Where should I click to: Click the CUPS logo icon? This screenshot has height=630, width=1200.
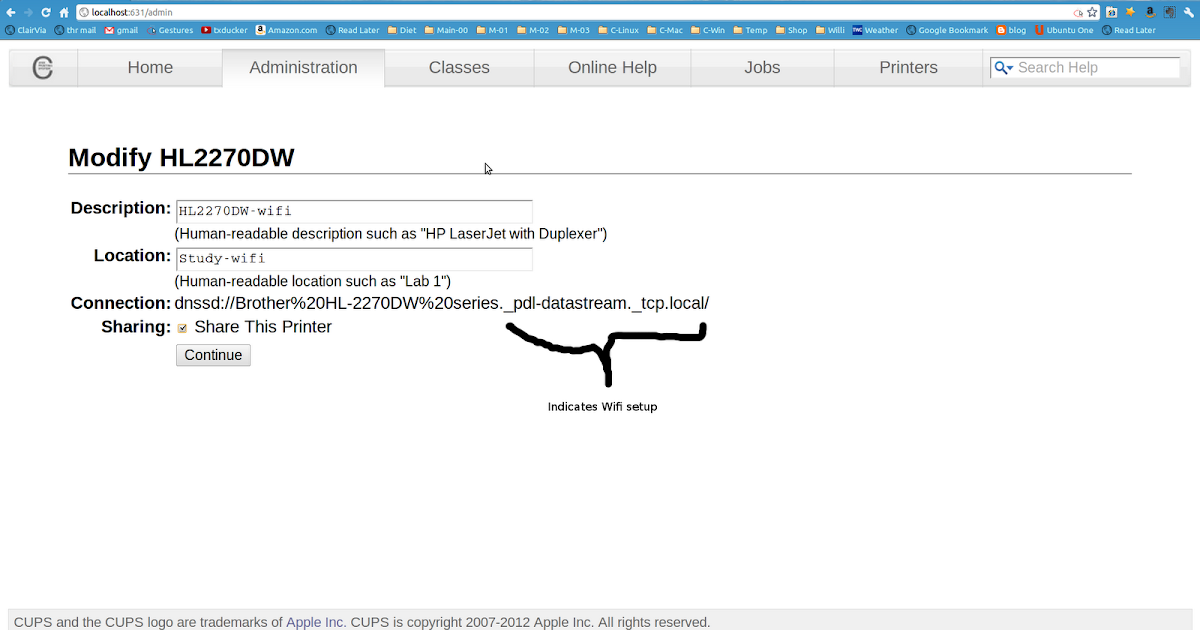pos(43,68)
